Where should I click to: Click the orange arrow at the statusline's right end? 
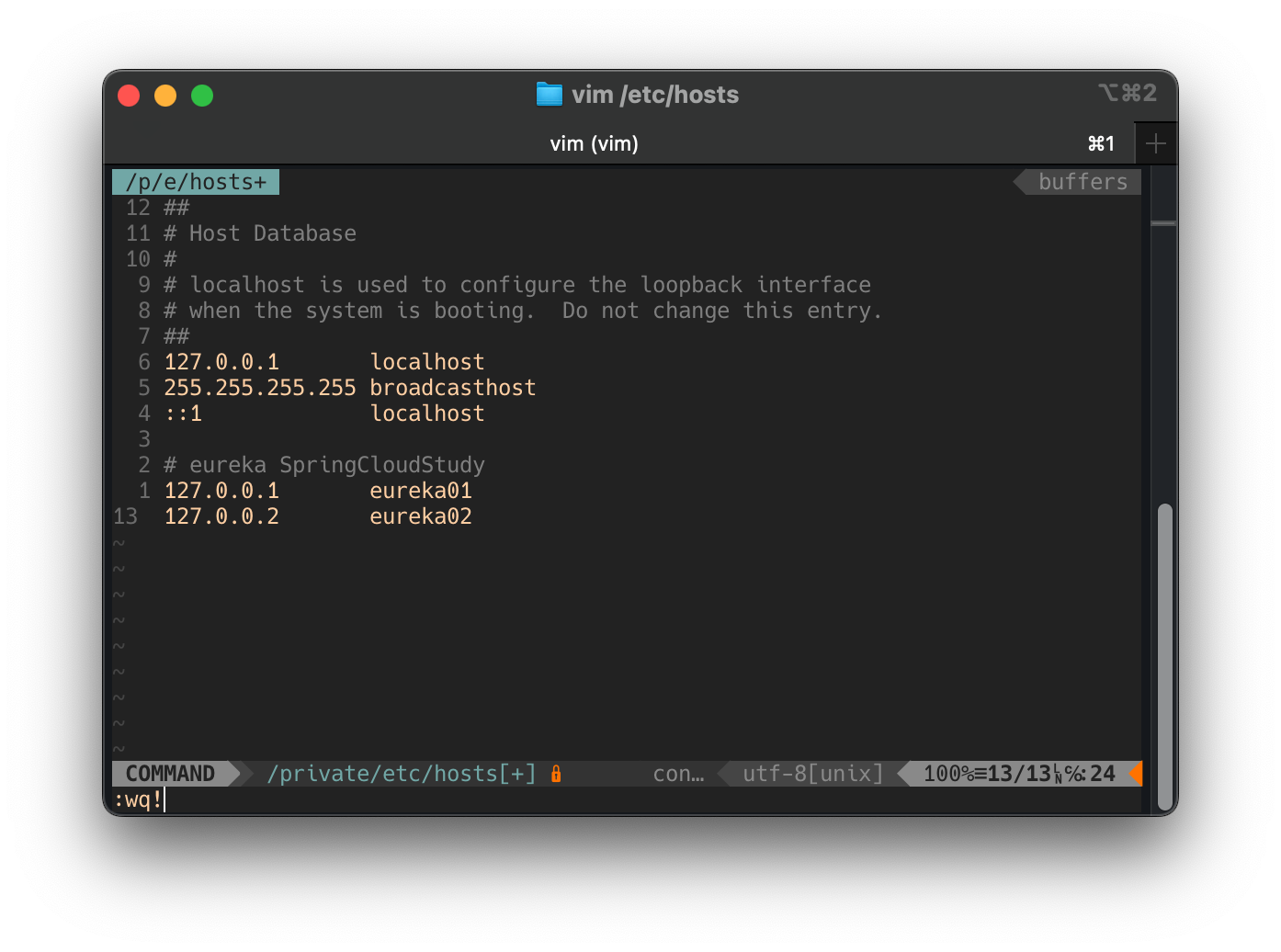tap(1135, 774)
